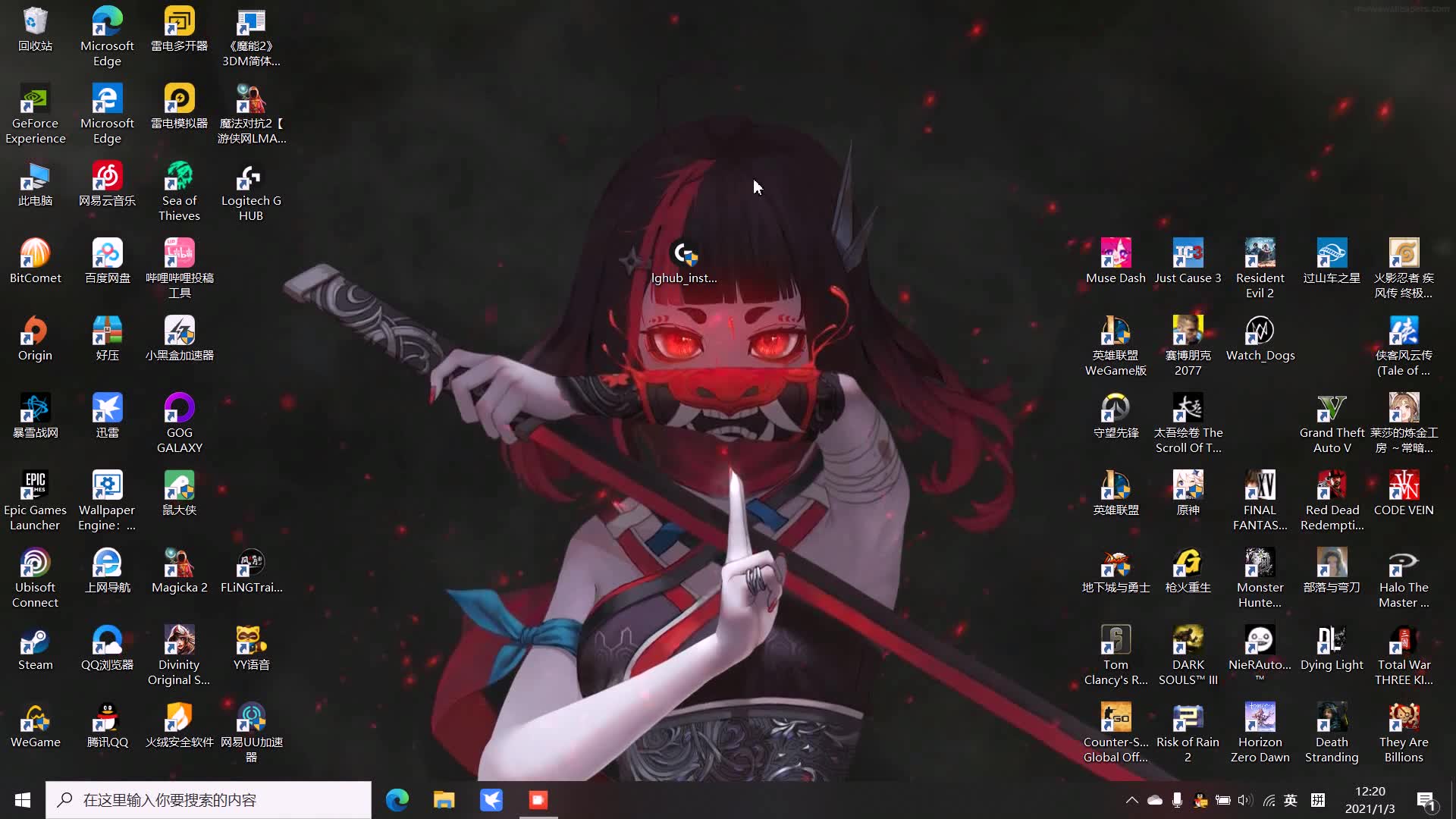This screenshot has height=819, width=1456.
Task: Open the Windows Start menu
Action: (x=22, y=800)
